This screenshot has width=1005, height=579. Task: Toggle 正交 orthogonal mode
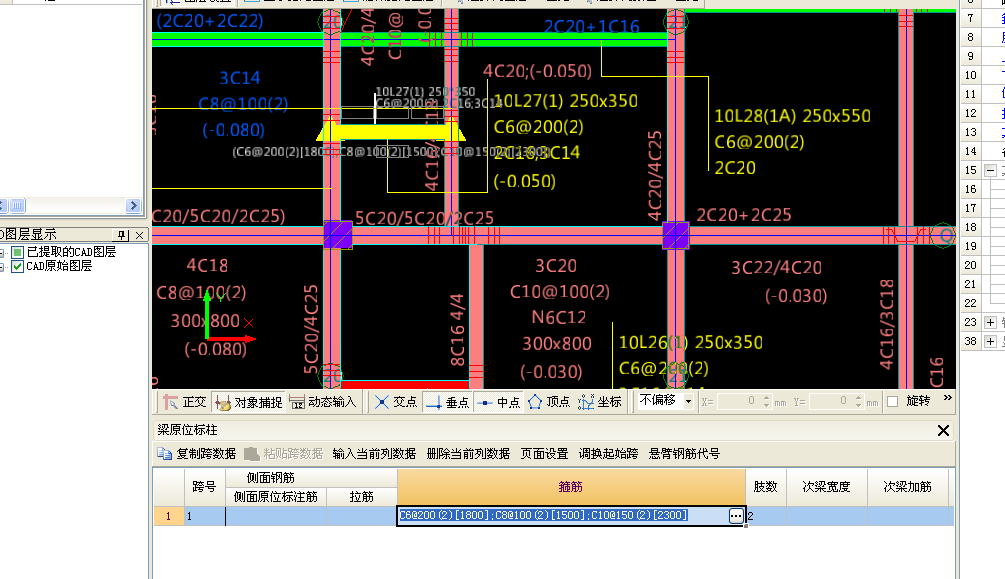185,402
